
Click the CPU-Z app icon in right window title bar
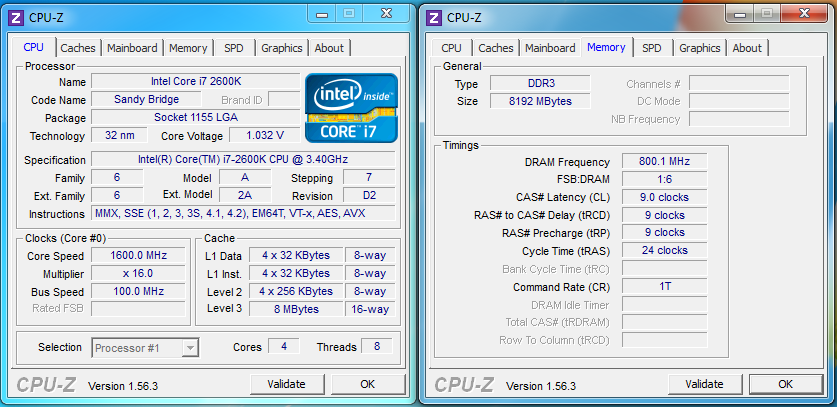pyautogui.click(x=435, y=18)
